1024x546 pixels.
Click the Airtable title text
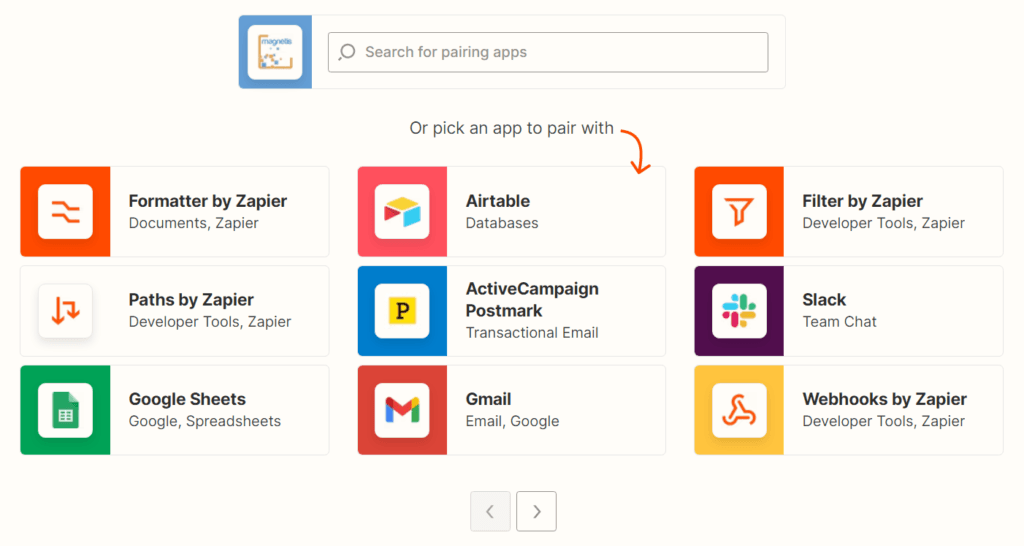[x=498, y=201]
